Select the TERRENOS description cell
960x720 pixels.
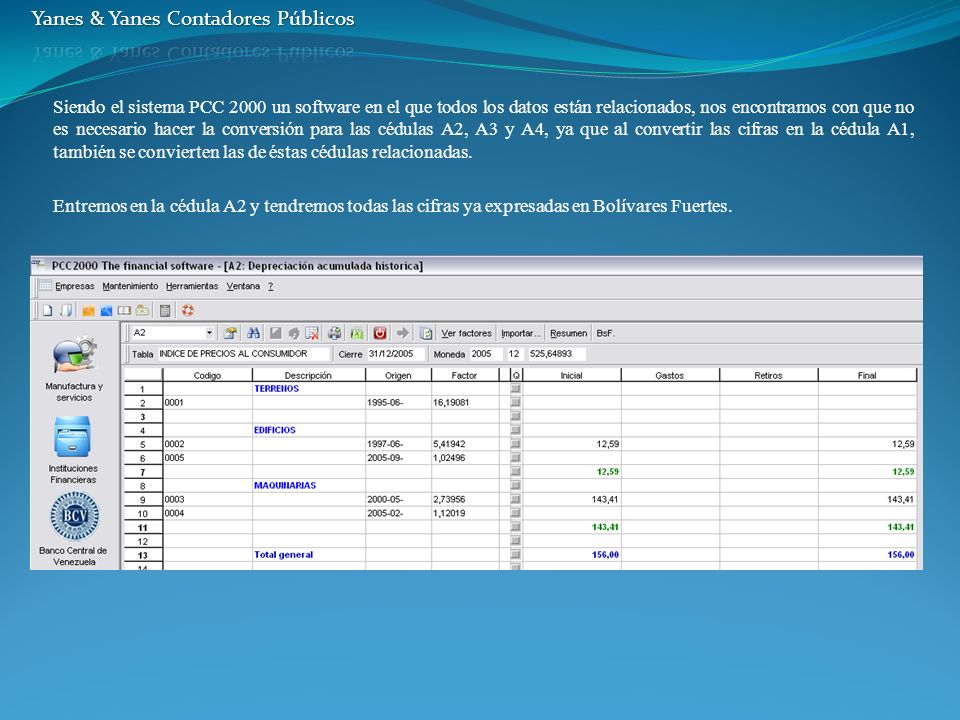309,388
